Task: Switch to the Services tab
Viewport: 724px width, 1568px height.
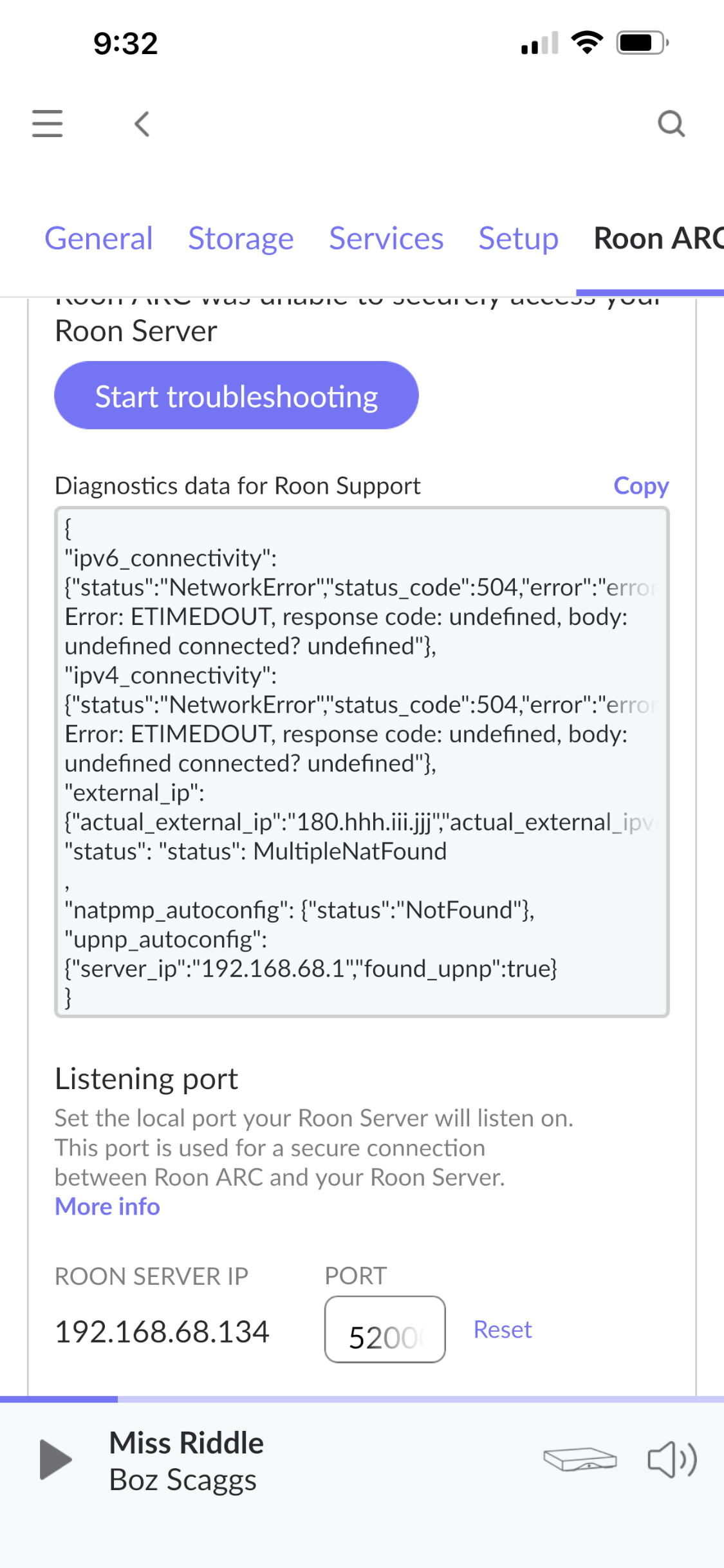Action: click(x=386, y=238)
